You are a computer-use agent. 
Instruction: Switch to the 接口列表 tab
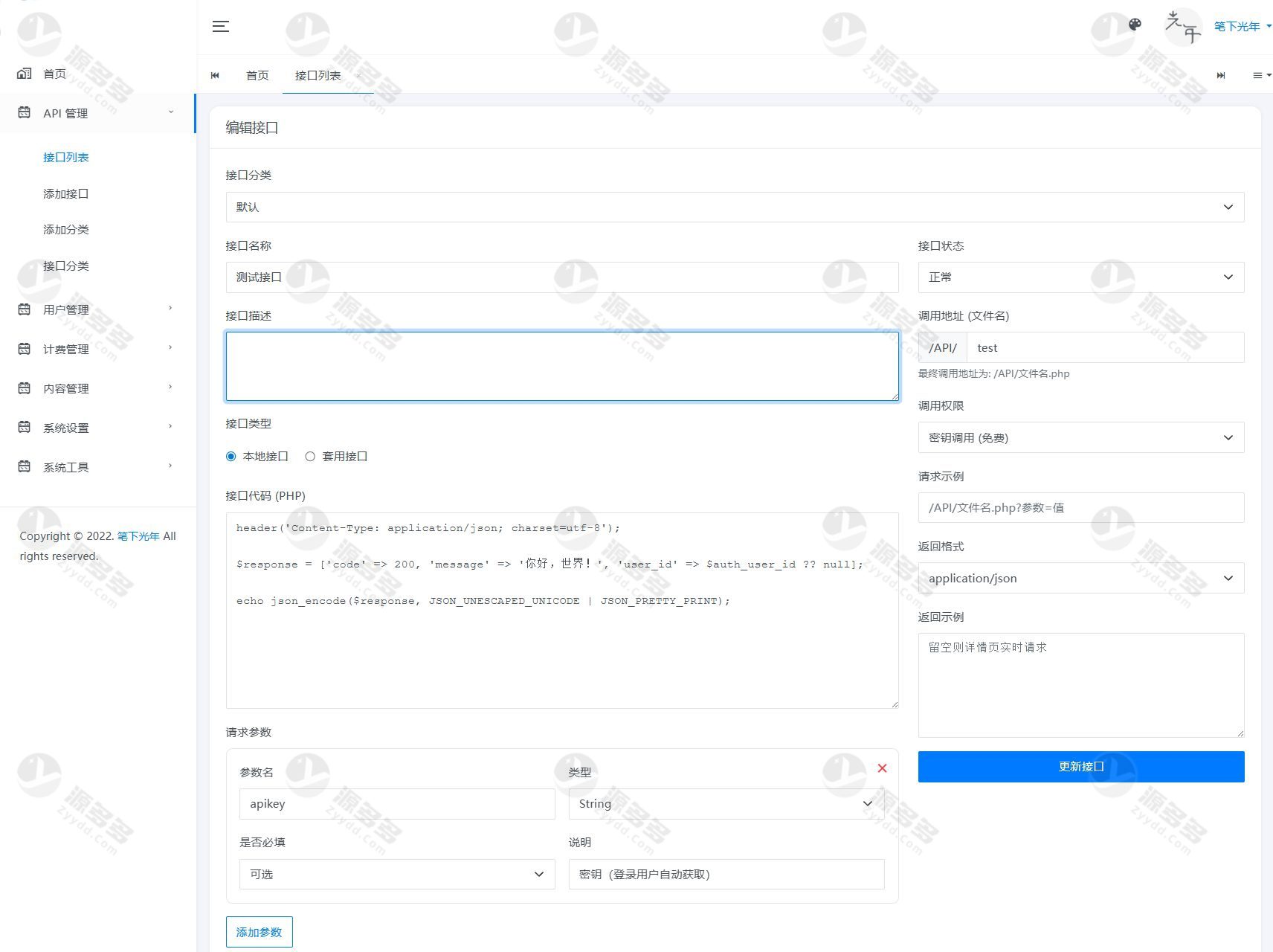318,75
